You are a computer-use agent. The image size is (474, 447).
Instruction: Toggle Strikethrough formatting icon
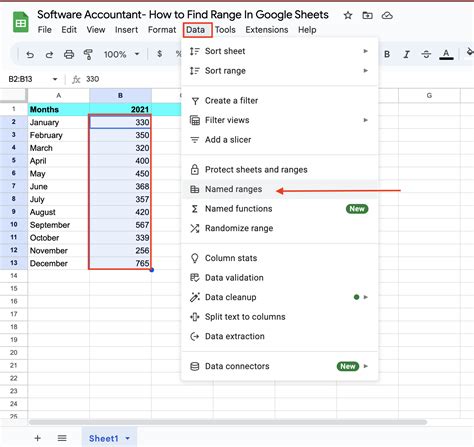pos(426,54)
